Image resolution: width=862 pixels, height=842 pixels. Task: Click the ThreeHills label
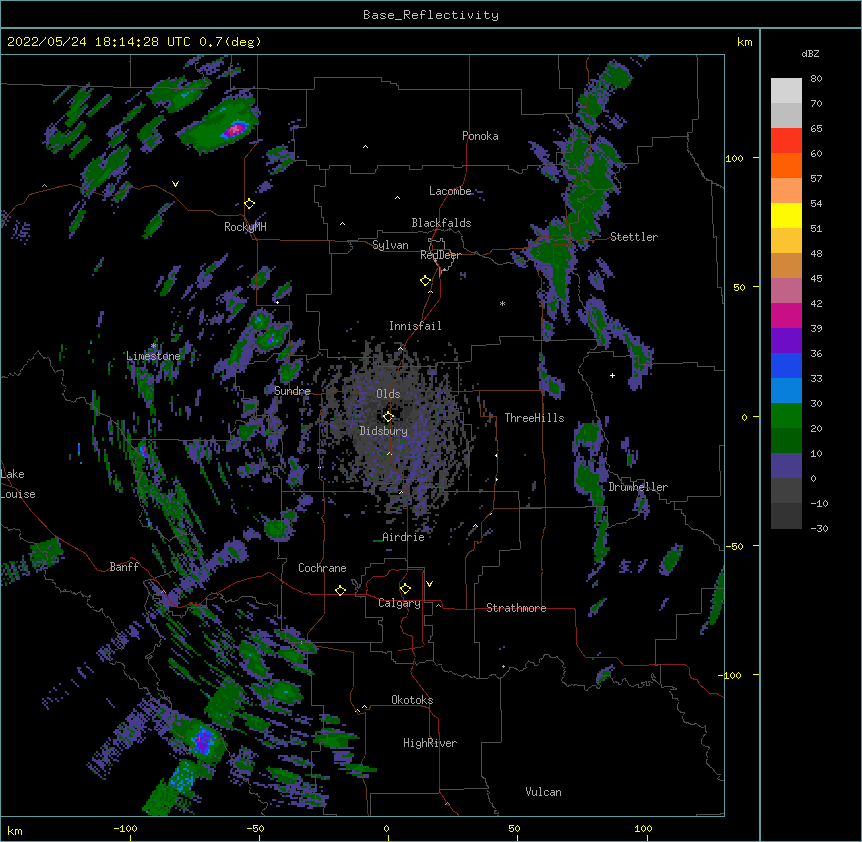(534, 418)
